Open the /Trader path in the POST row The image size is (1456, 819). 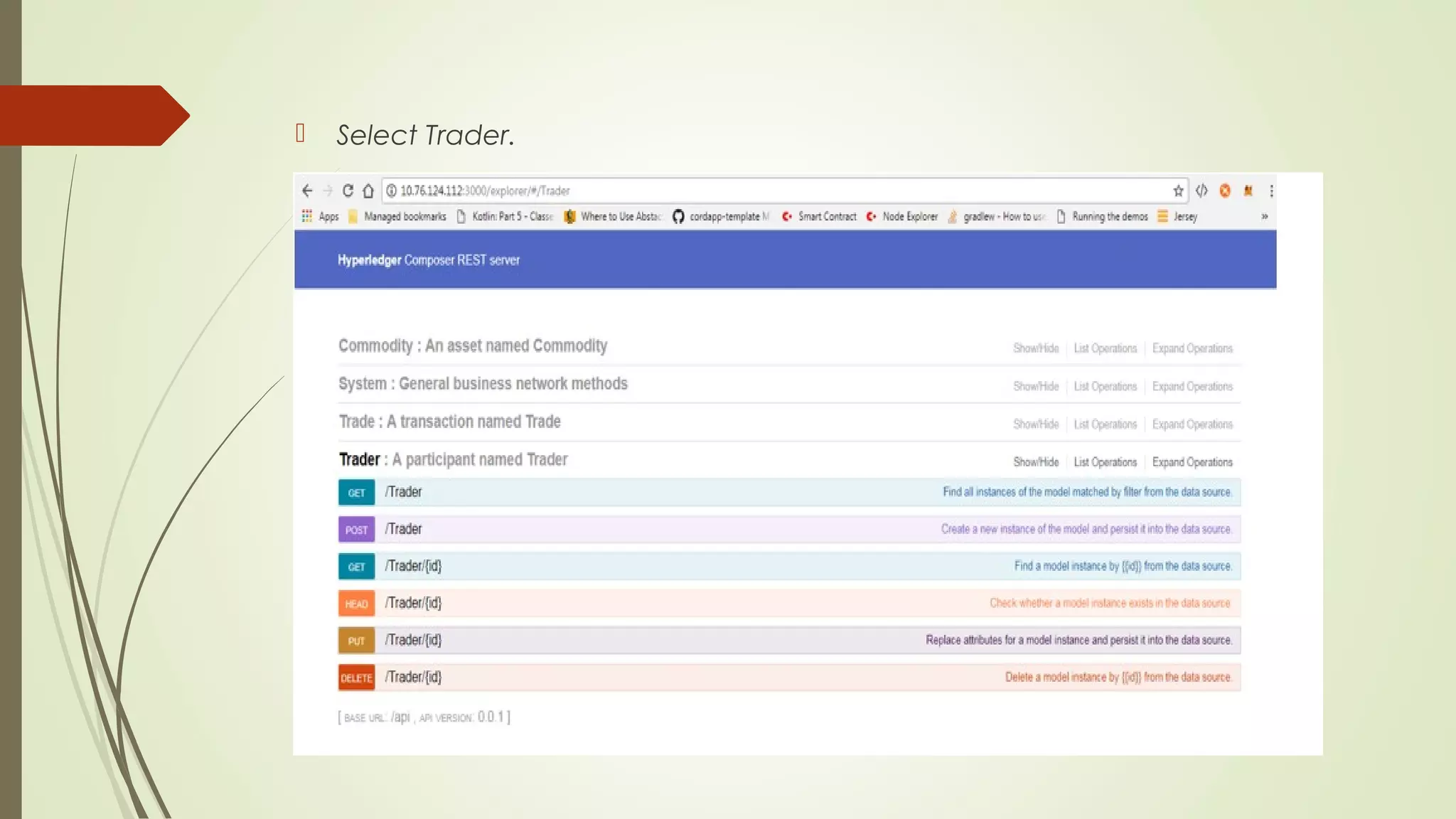tap(403, 529)
